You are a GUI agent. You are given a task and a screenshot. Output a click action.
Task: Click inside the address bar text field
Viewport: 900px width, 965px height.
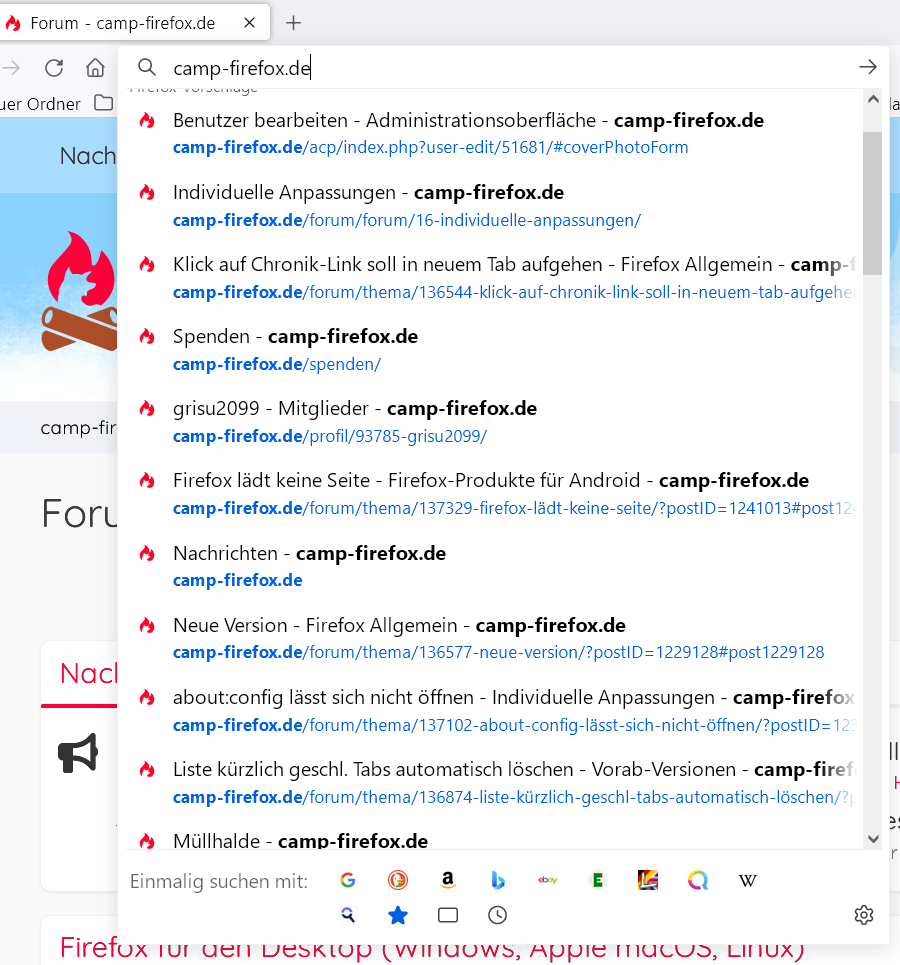click(505, 68)
